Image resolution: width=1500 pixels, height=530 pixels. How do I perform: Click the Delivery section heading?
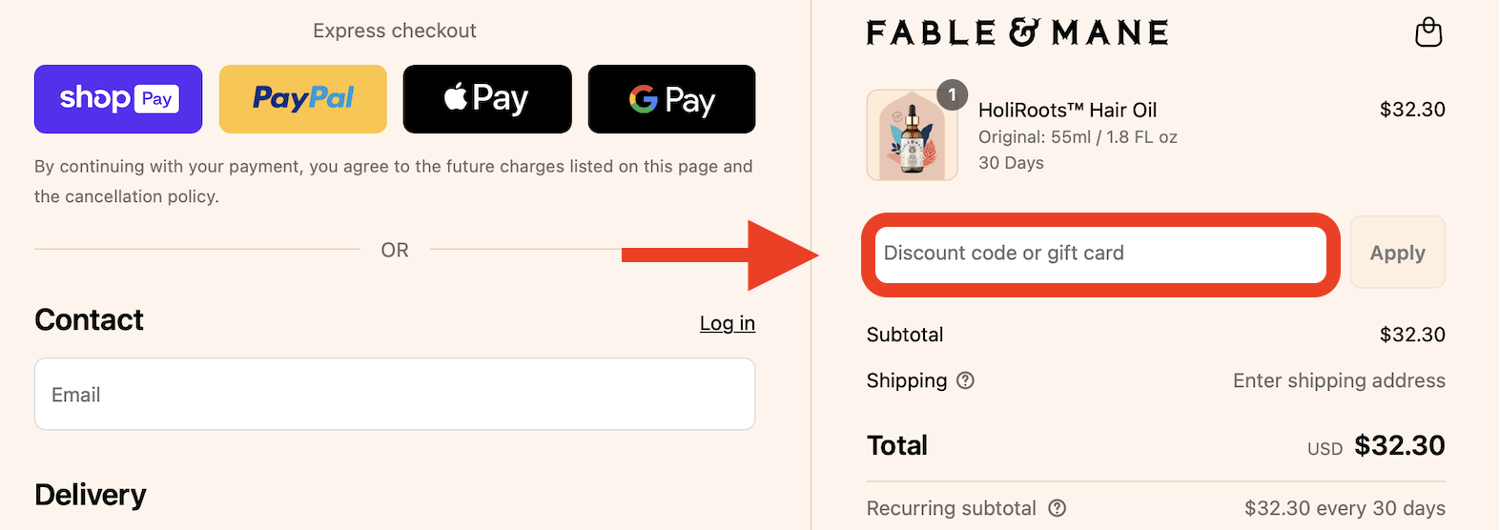90,495
